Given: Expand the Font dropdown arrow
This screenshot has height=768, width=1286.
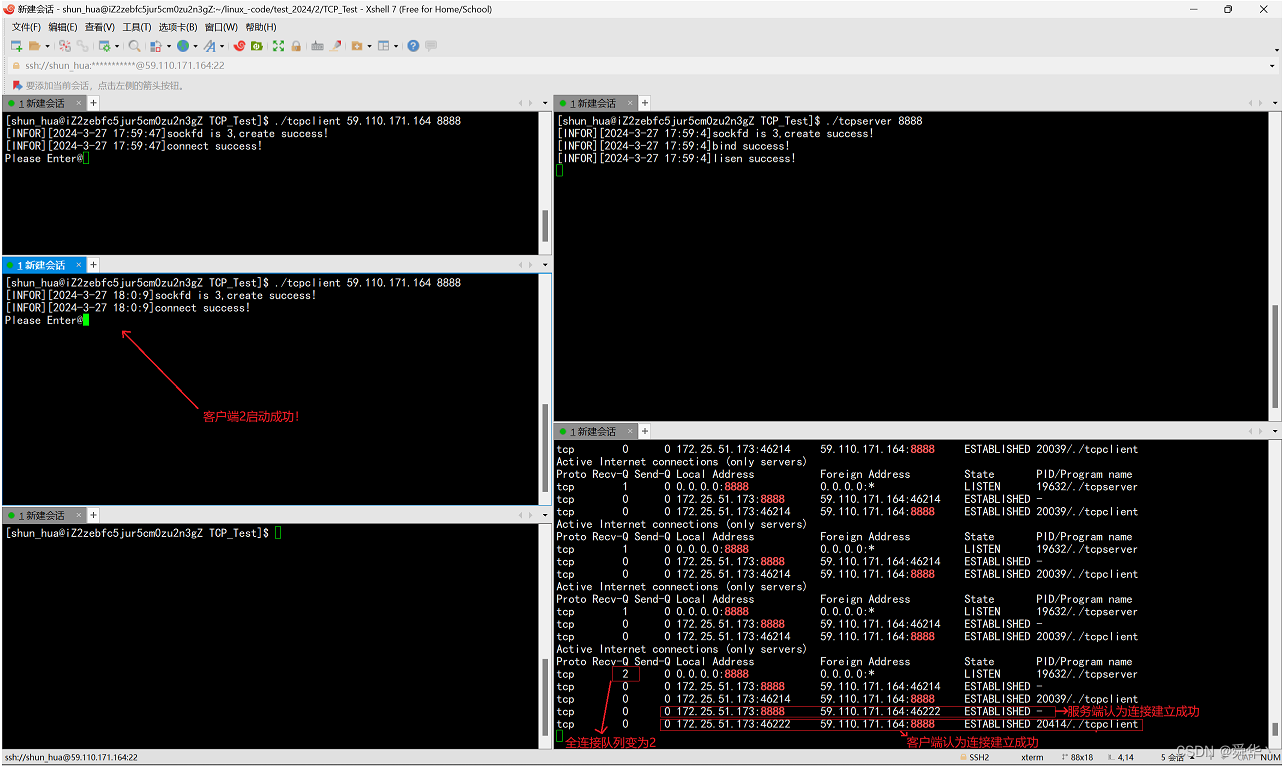Looking at the screenshot, I should pos(222,46).
